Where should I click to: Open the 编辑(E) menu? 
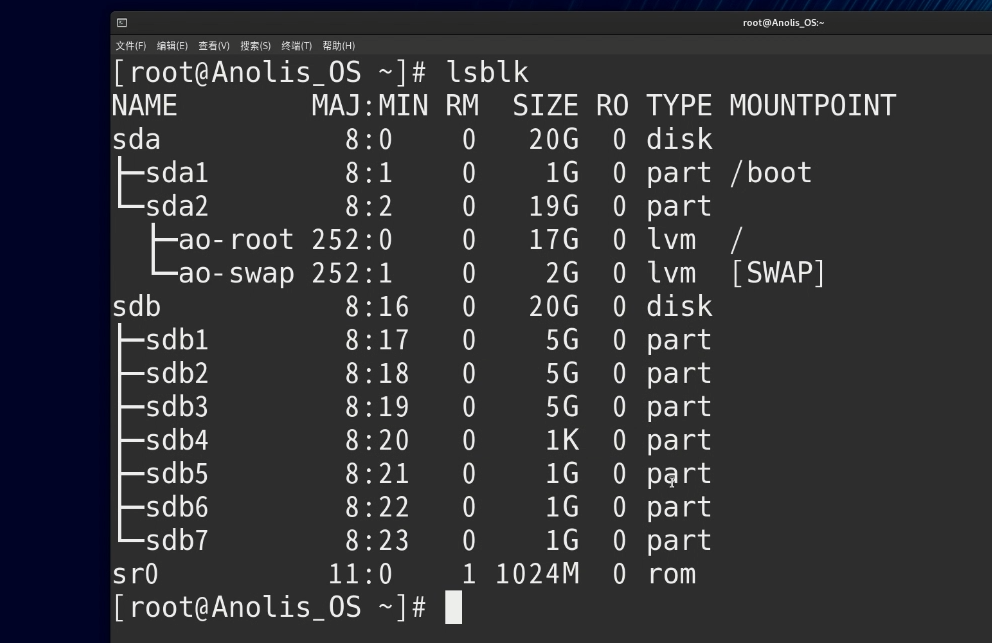tap(172, 45)
